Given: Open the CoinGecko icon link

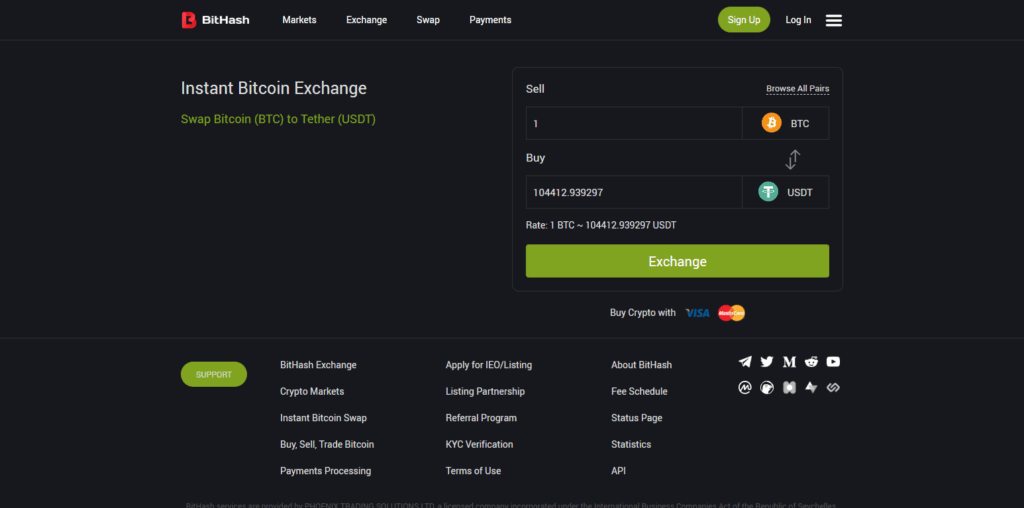Looking at the screenshot, I should 767,387.
